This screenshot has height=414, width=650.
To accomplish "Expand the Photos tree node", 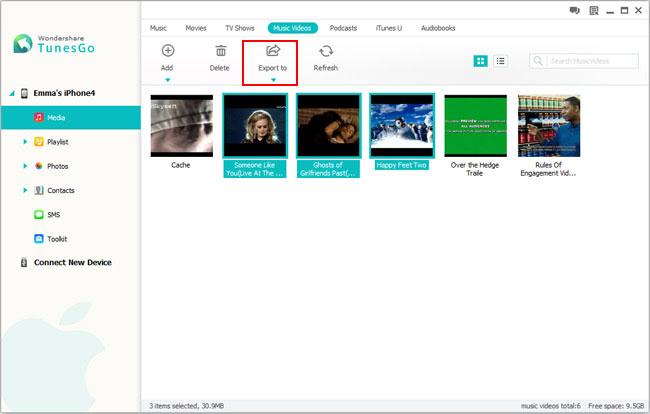I will [25, 166].
